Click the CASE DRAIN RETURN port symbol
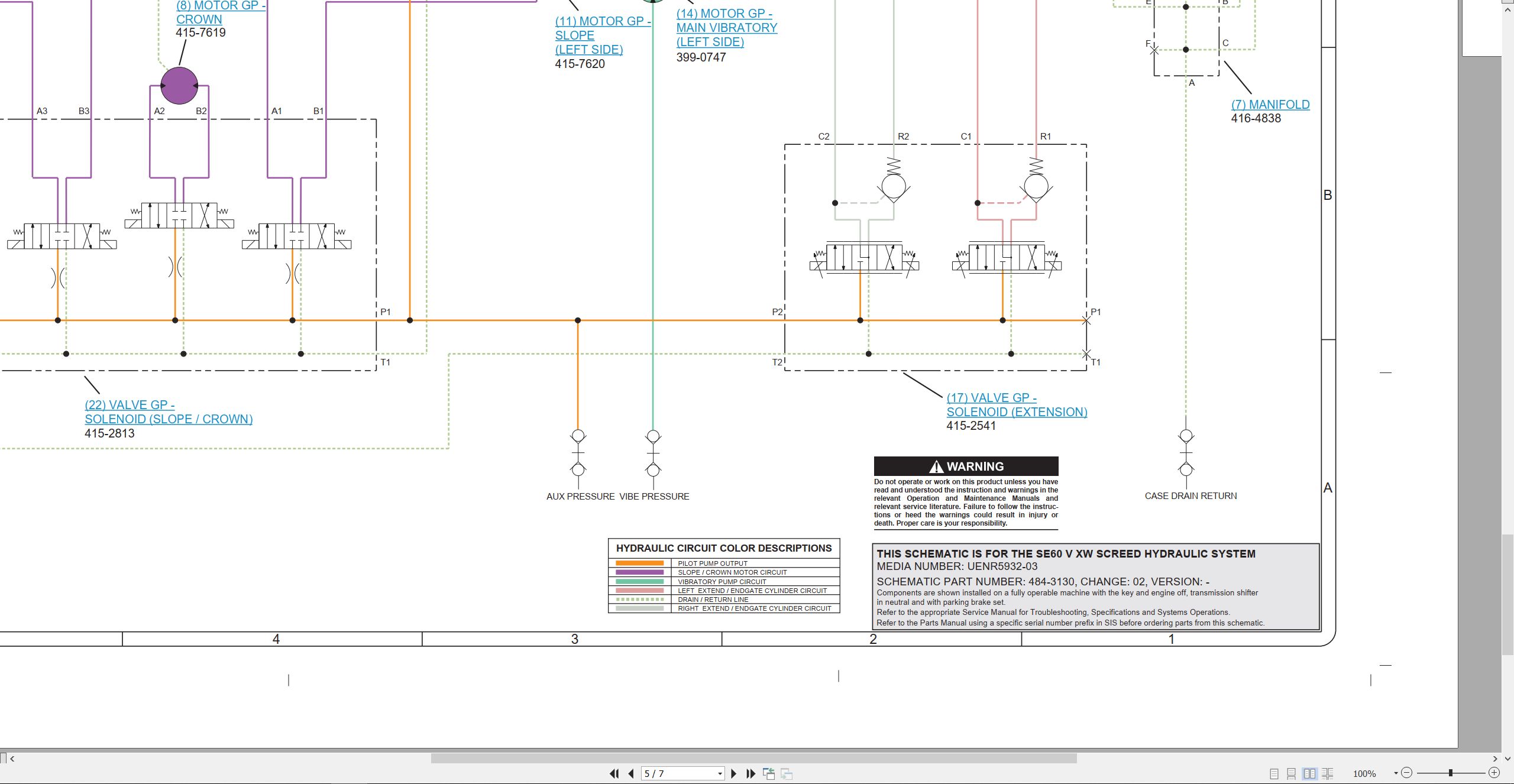Image resolution: width=1514 pixels, height=784 pixels. click(x=1186, y=453)
